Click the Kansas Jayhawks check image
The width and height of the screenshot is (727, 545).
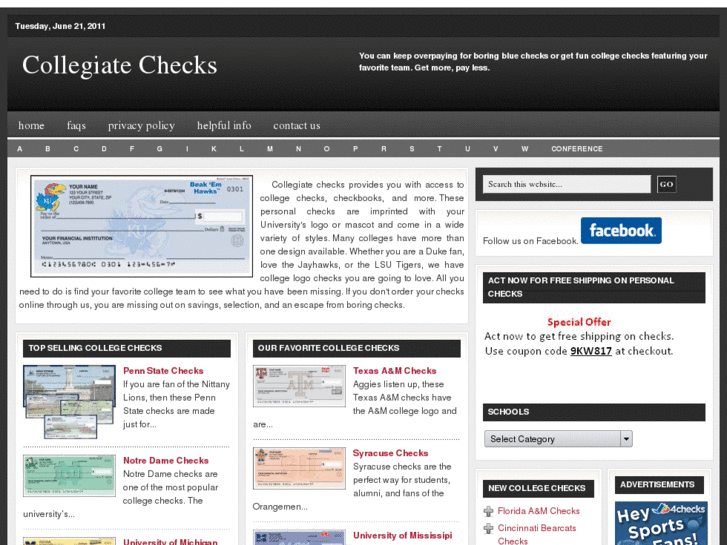141,226
